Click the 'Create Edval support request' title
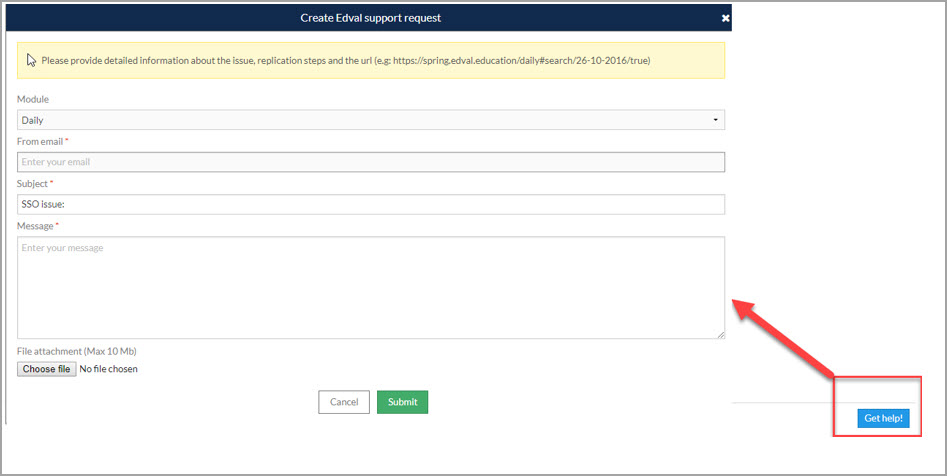This screenshot has height=476, width=947. tap(371, 18)
